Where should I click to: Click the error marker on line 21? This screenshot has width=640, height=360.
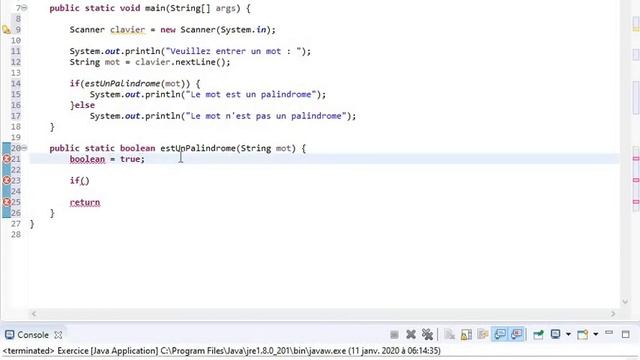point(7,159)
